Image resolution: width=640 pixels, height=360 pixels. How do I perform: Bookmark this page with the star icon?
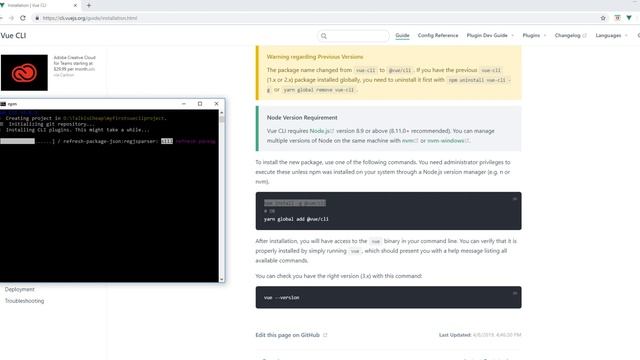603,18
